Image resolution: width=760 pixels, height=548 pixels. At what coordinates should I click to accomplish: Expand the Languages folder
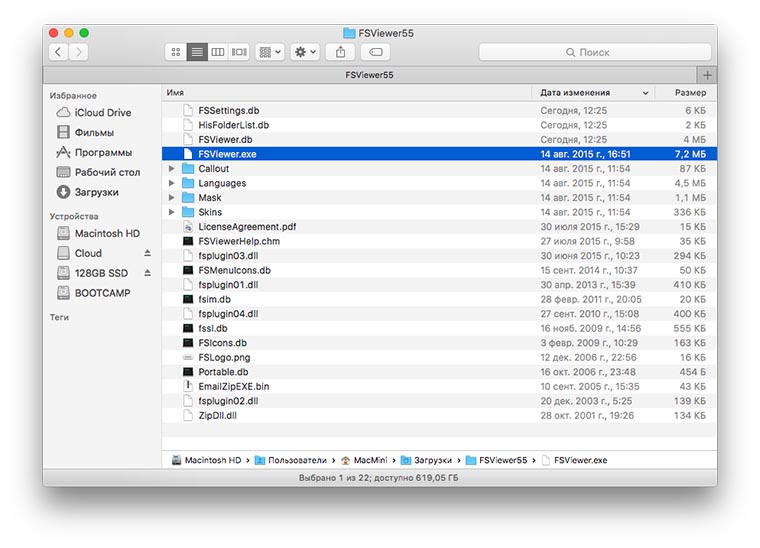point(172,183)
